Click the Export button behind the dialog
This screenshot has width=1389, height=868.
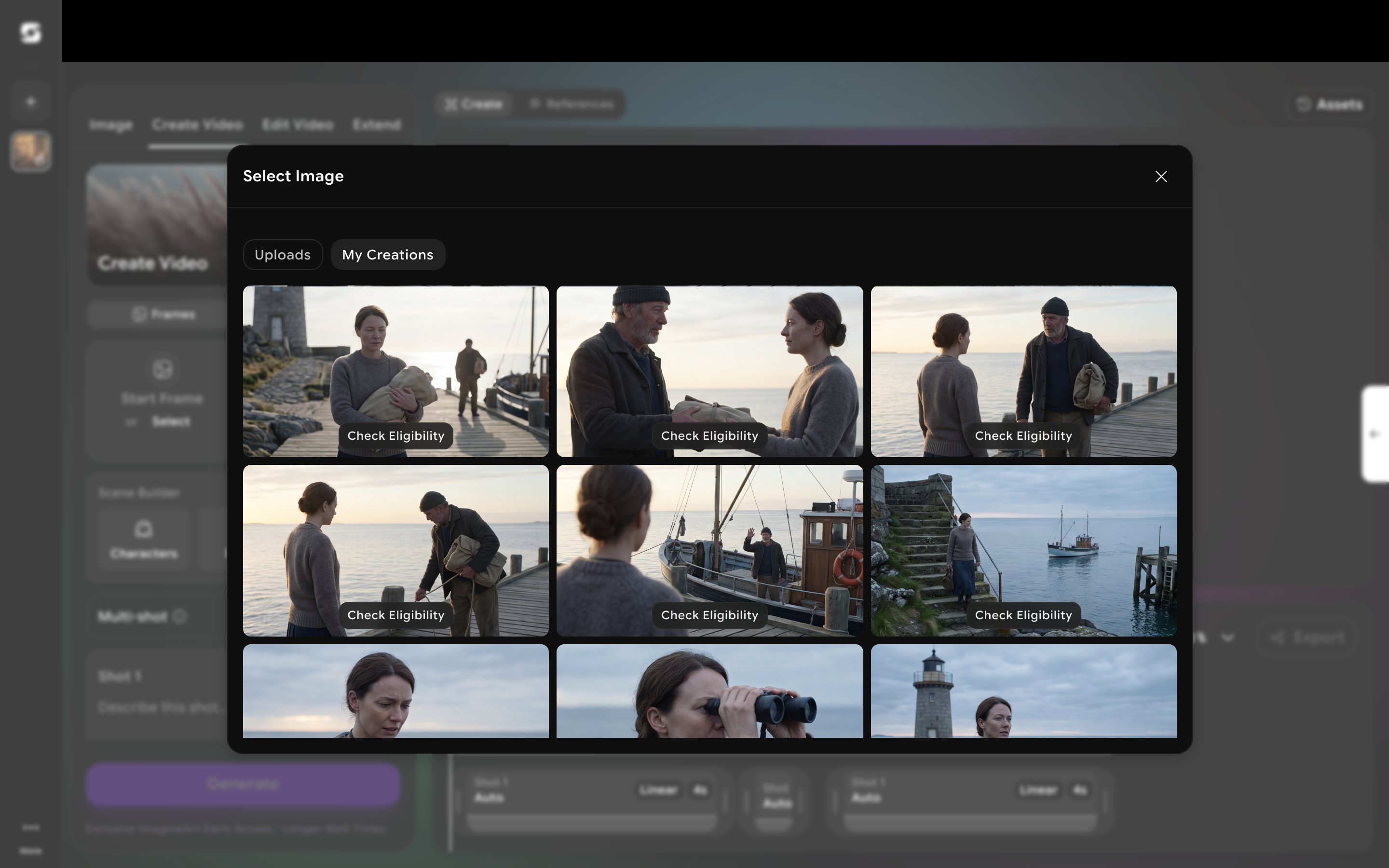coord(1307,637)
